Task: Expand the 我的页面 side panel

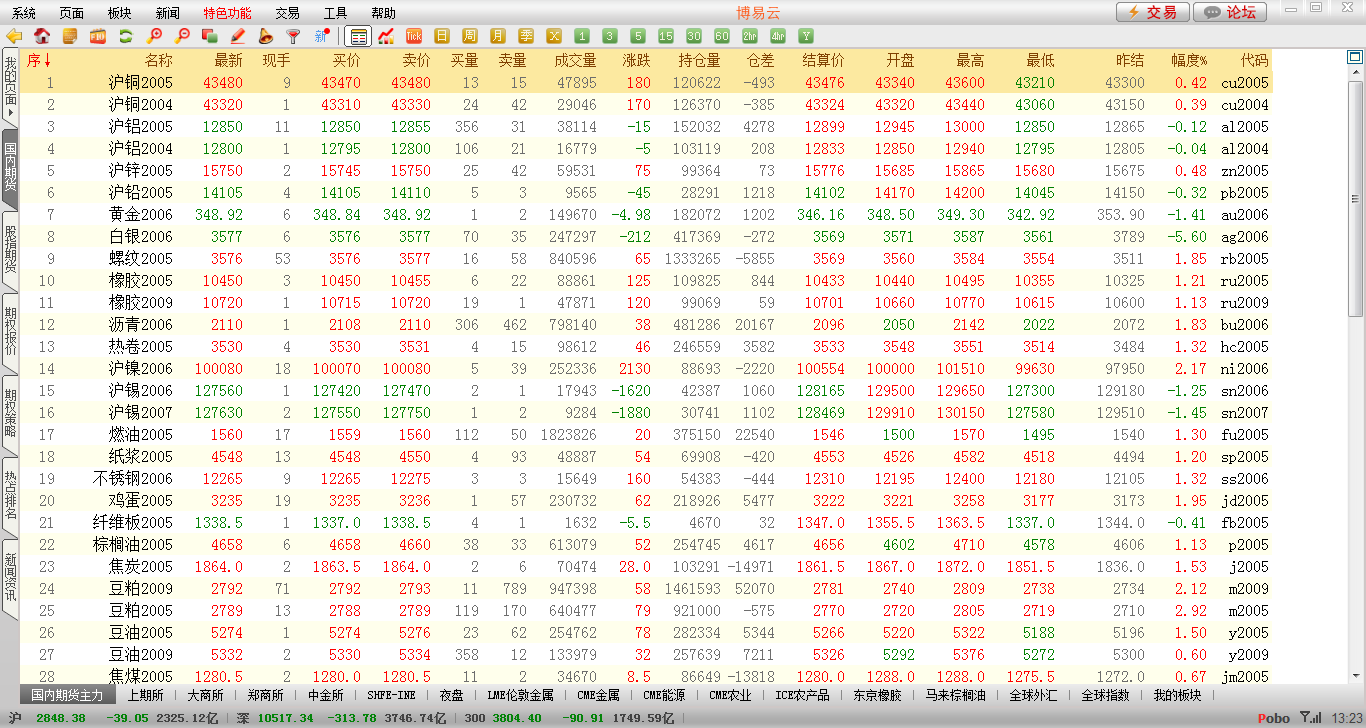Action: point(10,87)
